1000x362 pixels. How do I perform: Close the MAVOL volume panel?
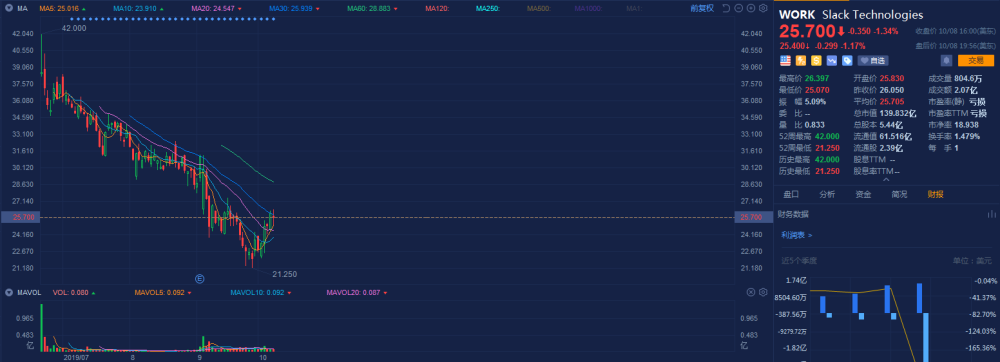point(750,292)
